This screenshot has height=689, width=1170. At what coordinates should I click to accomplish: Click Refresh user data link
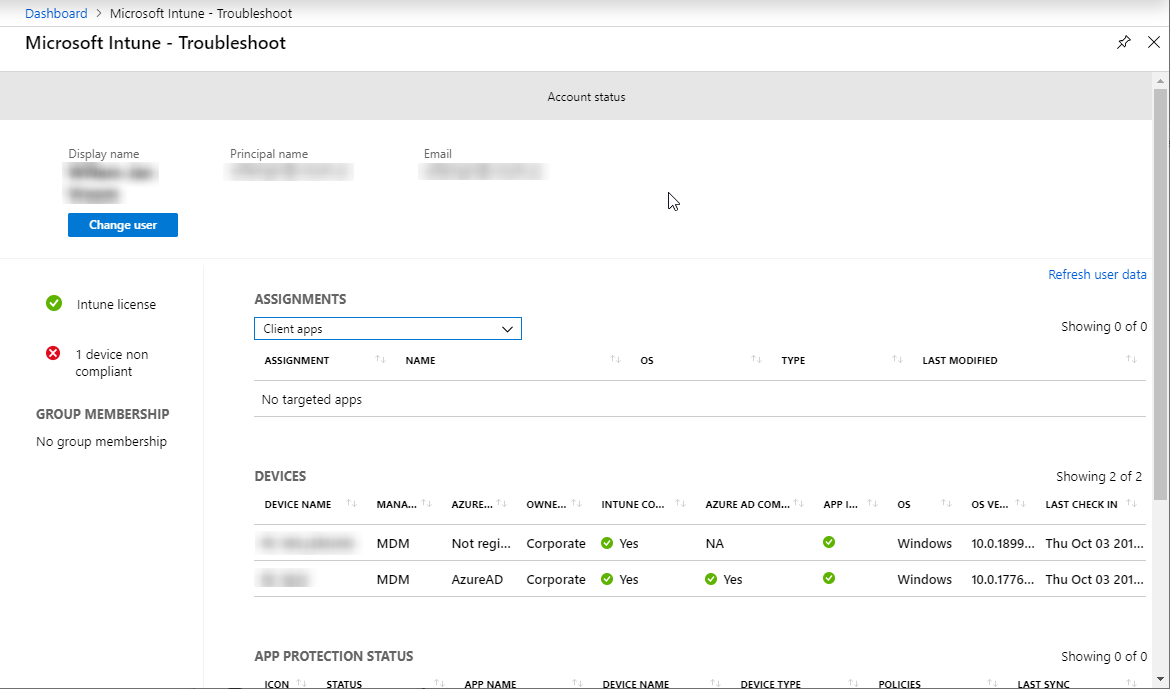click(x=1097, y=275)
